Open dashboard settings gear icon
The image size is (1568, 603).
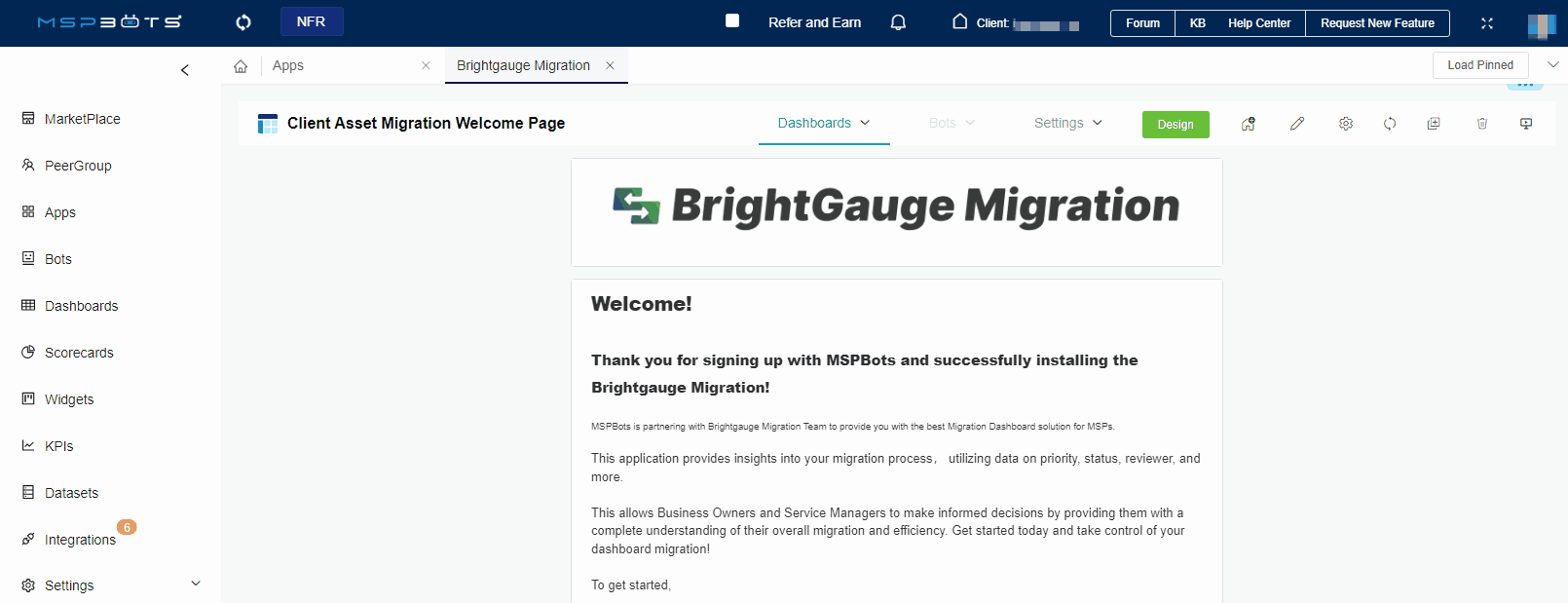[1345, 124]
